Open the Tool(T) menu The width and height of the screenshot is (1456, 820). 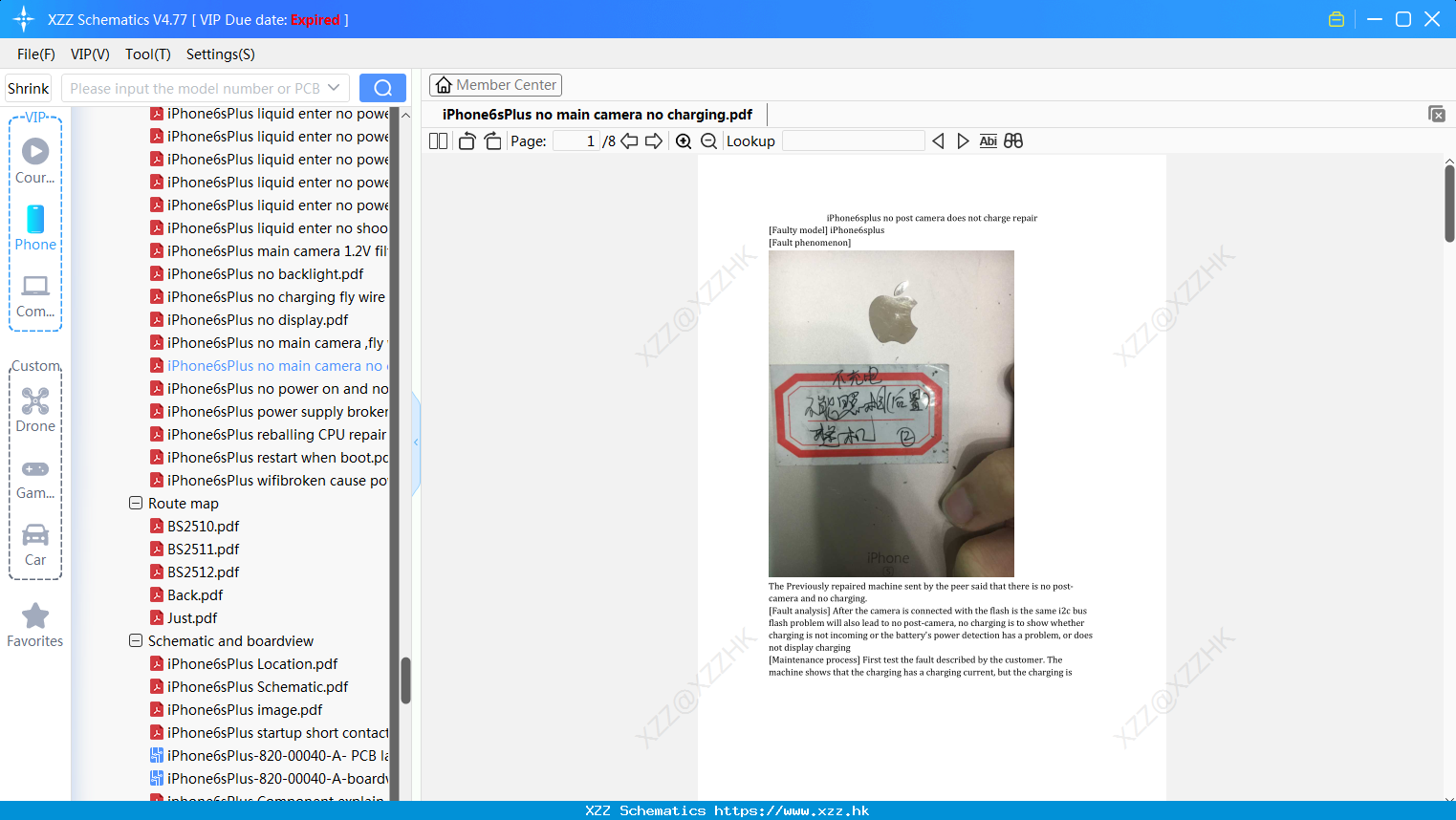point(148,54)
